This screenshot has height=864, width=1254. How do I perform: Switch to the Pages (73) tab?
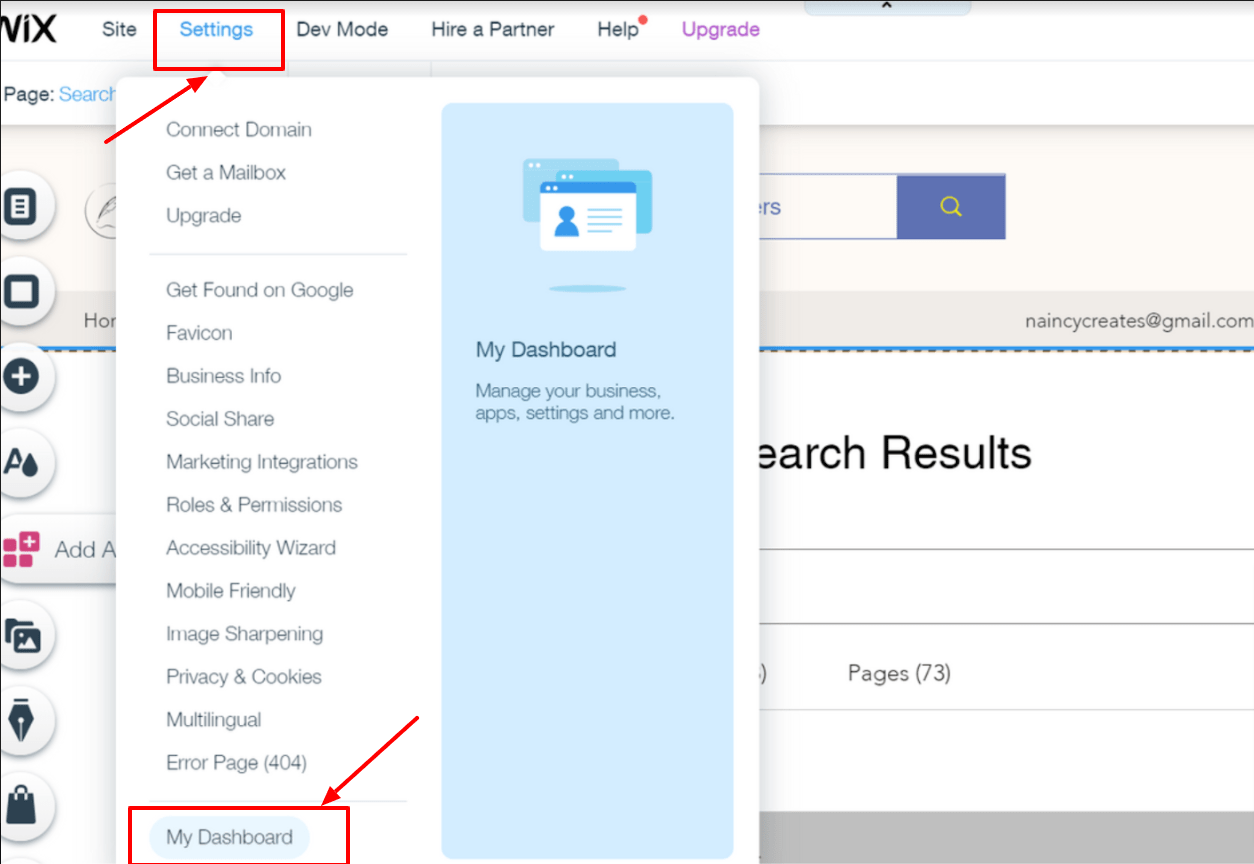coord(898,673)
